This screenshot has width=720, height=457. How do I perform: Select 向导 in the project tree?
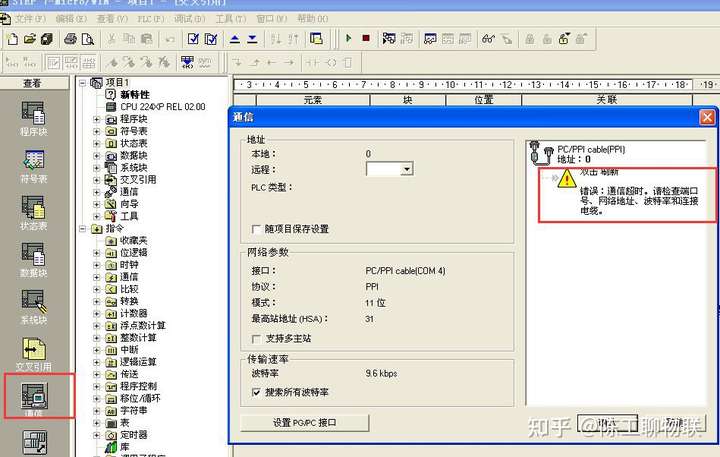(129, 204)
